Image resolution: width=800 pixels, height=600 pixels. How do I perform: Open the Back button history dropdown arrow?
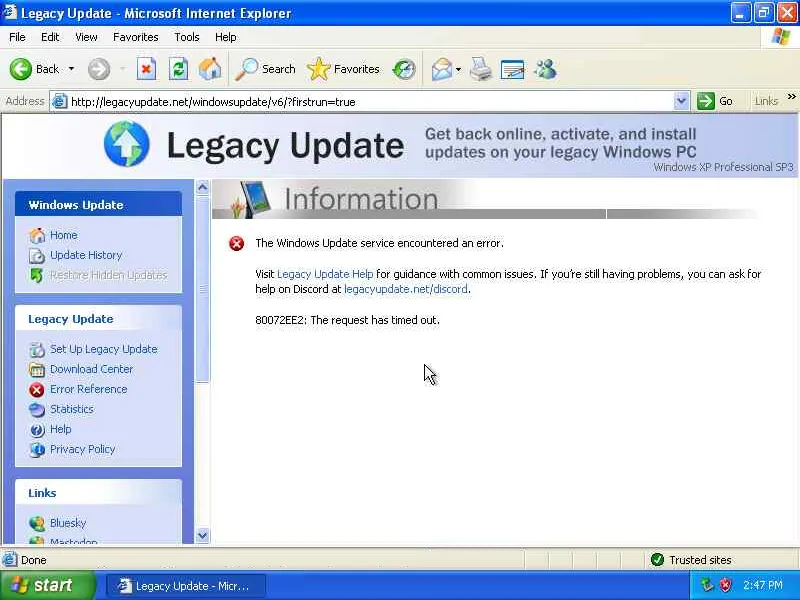tap(71, 69)
